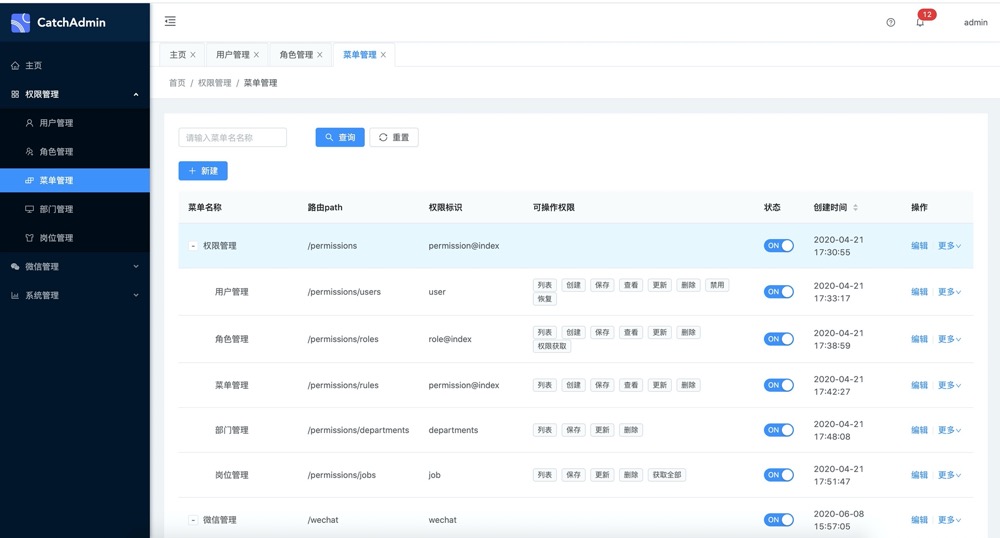
Task: Close the 角色管理 tab with its X
Action: (x=320, y=55)
